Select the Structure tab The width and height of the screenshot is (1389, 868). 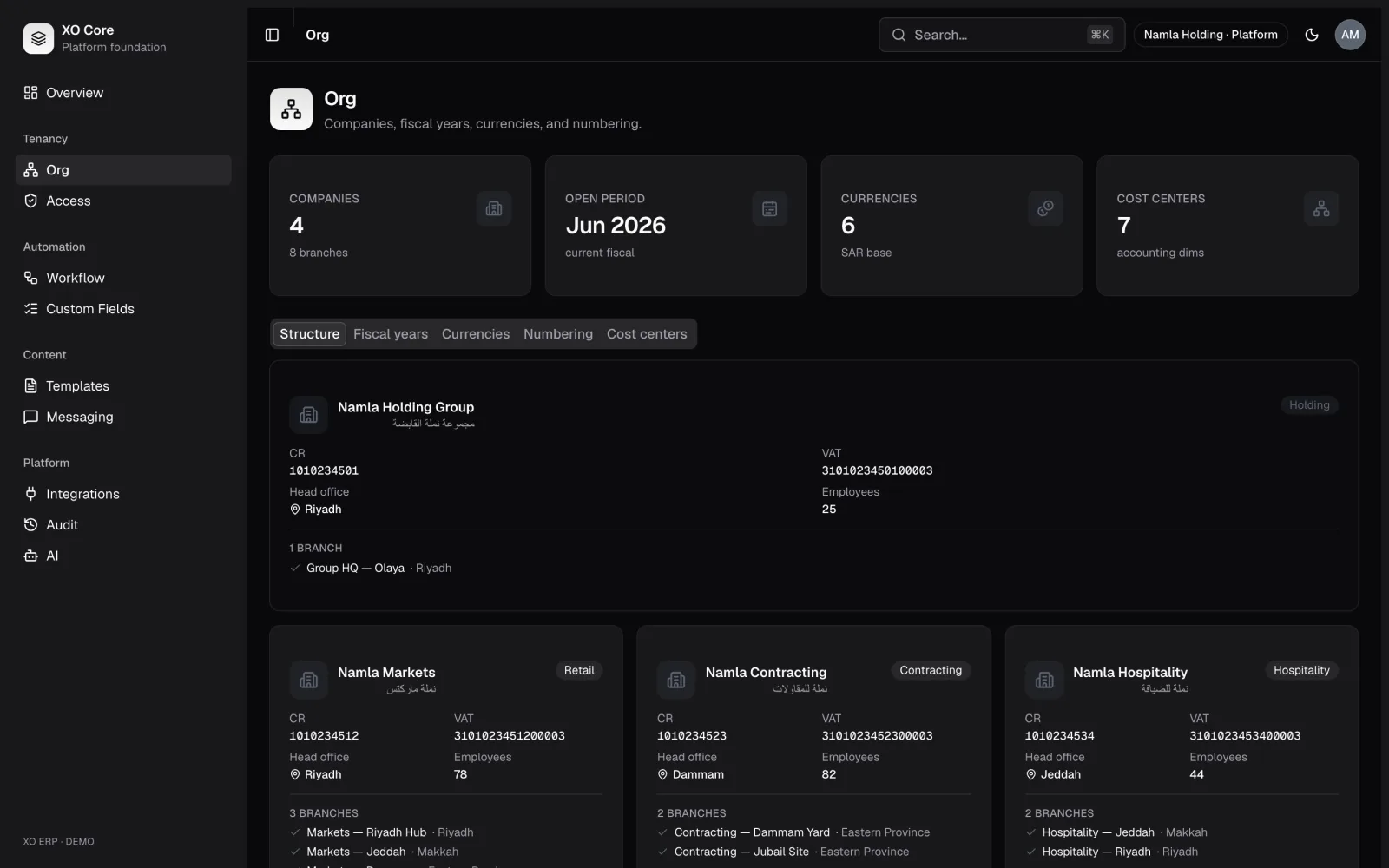[309, 334]
